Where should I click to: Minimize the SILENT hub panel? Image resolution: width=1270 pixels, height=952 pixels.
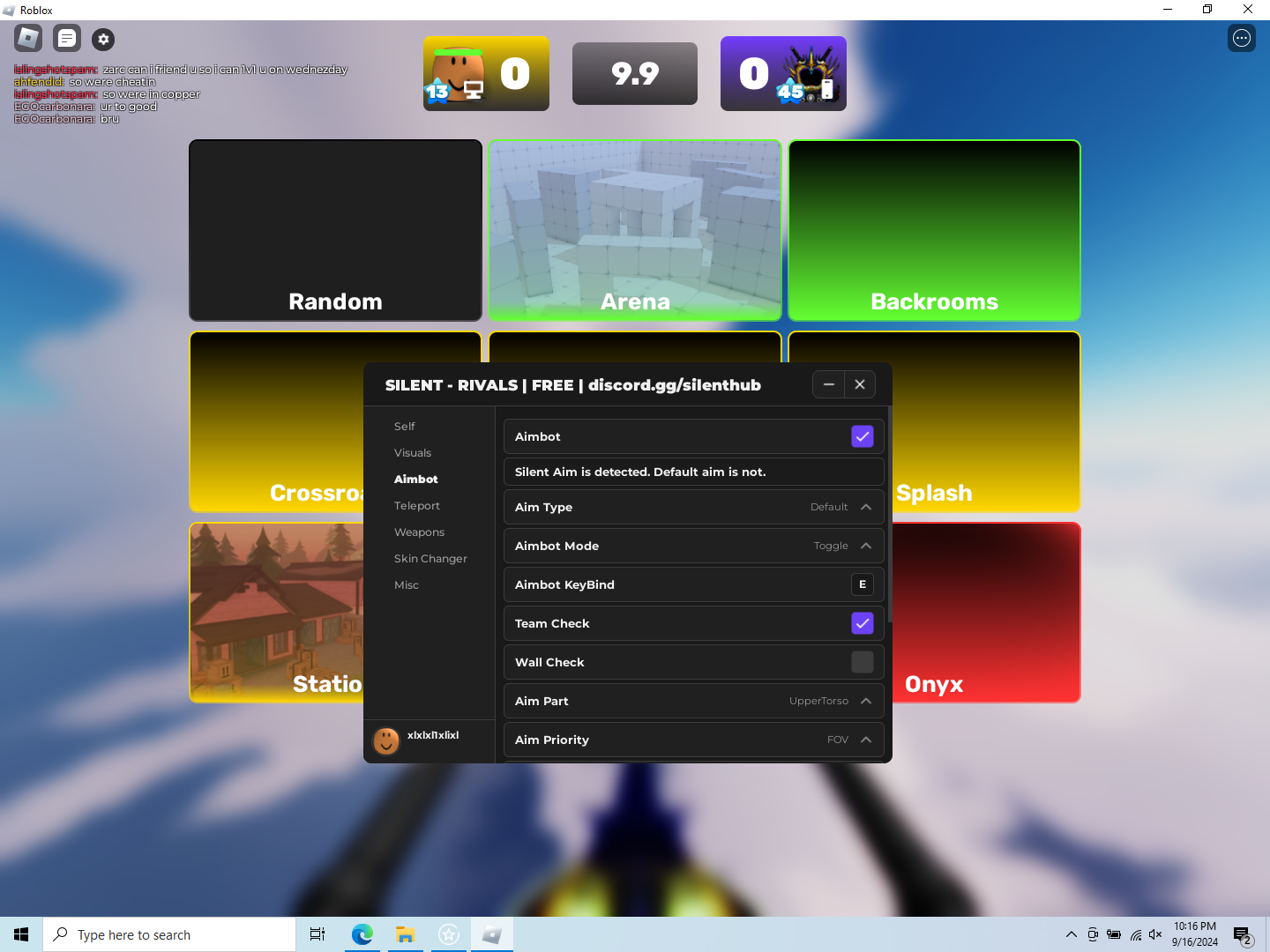pyautogui.click(x=829, y=384)
